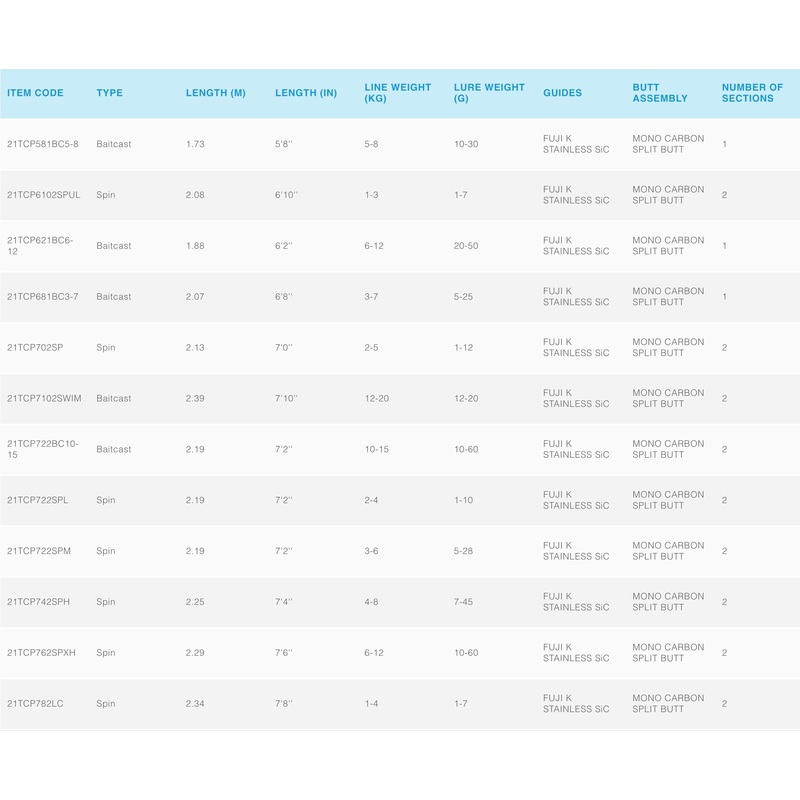Click item code 21TCP782LC
The height and width of the screenshot is (800, 800).
[35, 704]
